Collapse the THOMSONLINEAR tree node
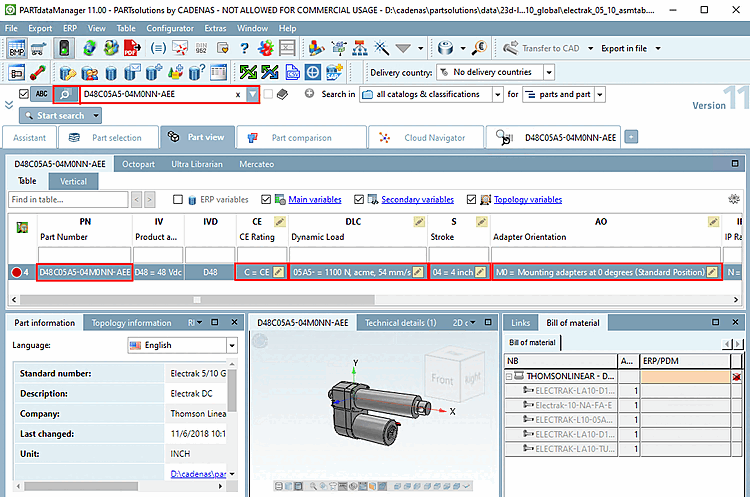Viewport: 750px width, 497px height. (x=511, y=377)
